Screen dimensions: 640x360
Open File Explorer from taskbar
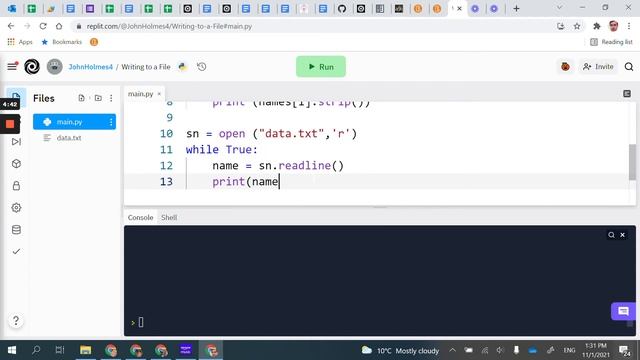pos(85,350)
